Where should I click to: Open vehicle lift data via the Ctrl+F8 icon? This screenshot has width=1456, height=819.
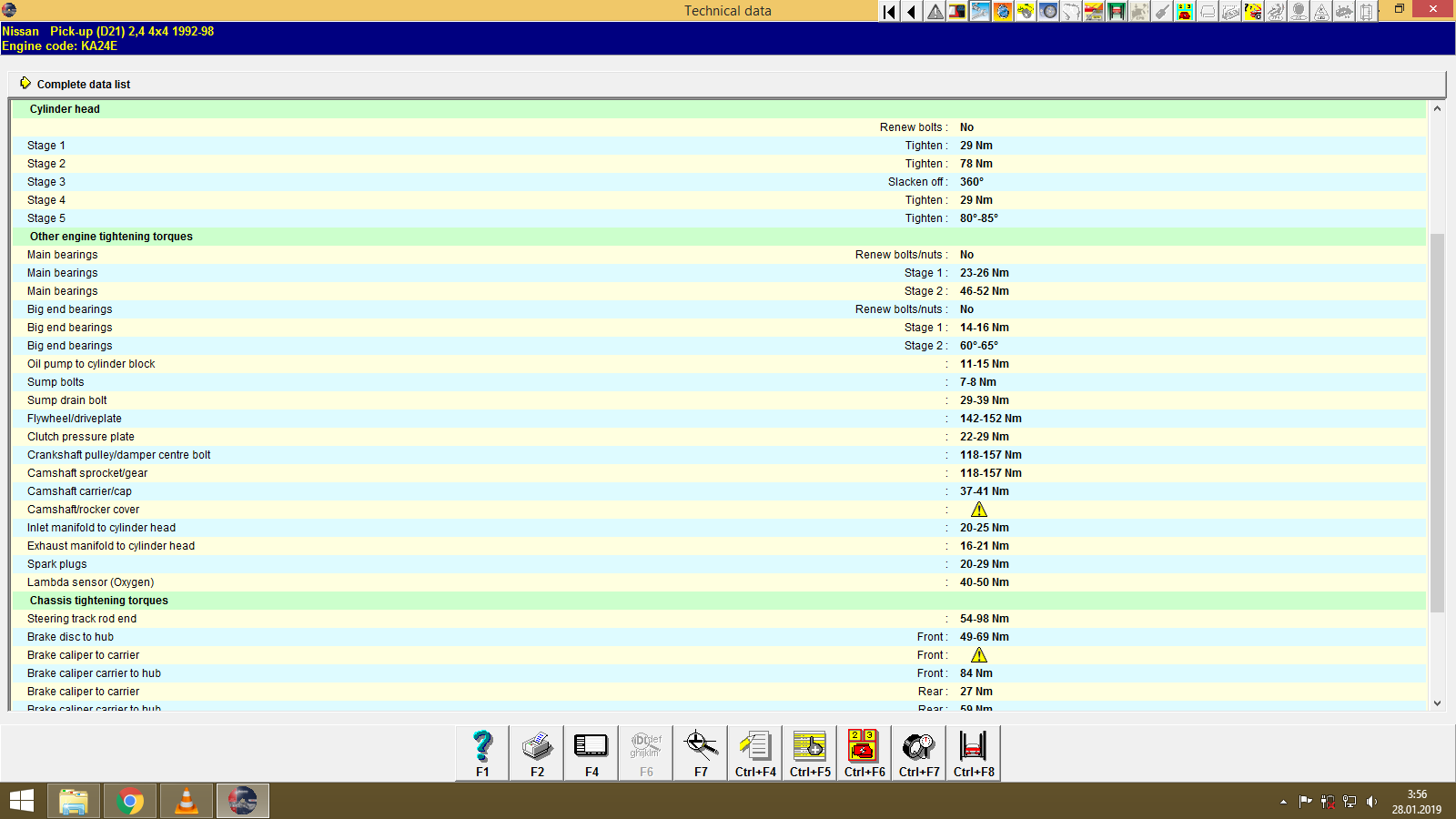973,752
